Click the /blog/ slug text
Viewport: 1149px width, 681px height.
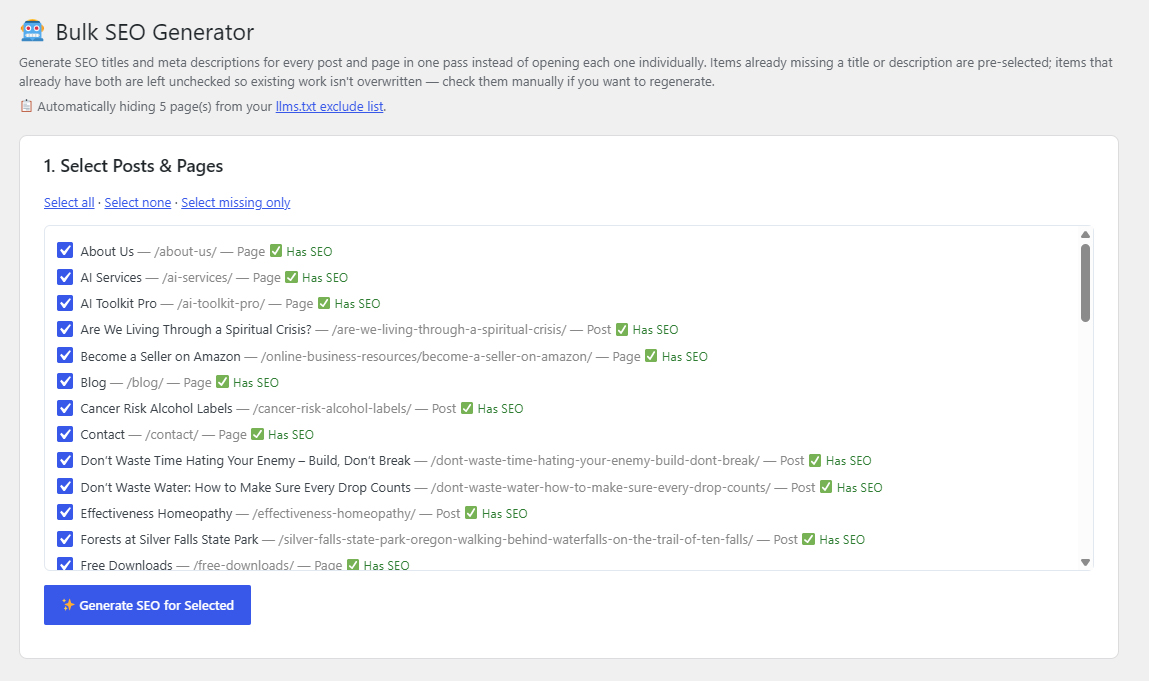[145, 383]
